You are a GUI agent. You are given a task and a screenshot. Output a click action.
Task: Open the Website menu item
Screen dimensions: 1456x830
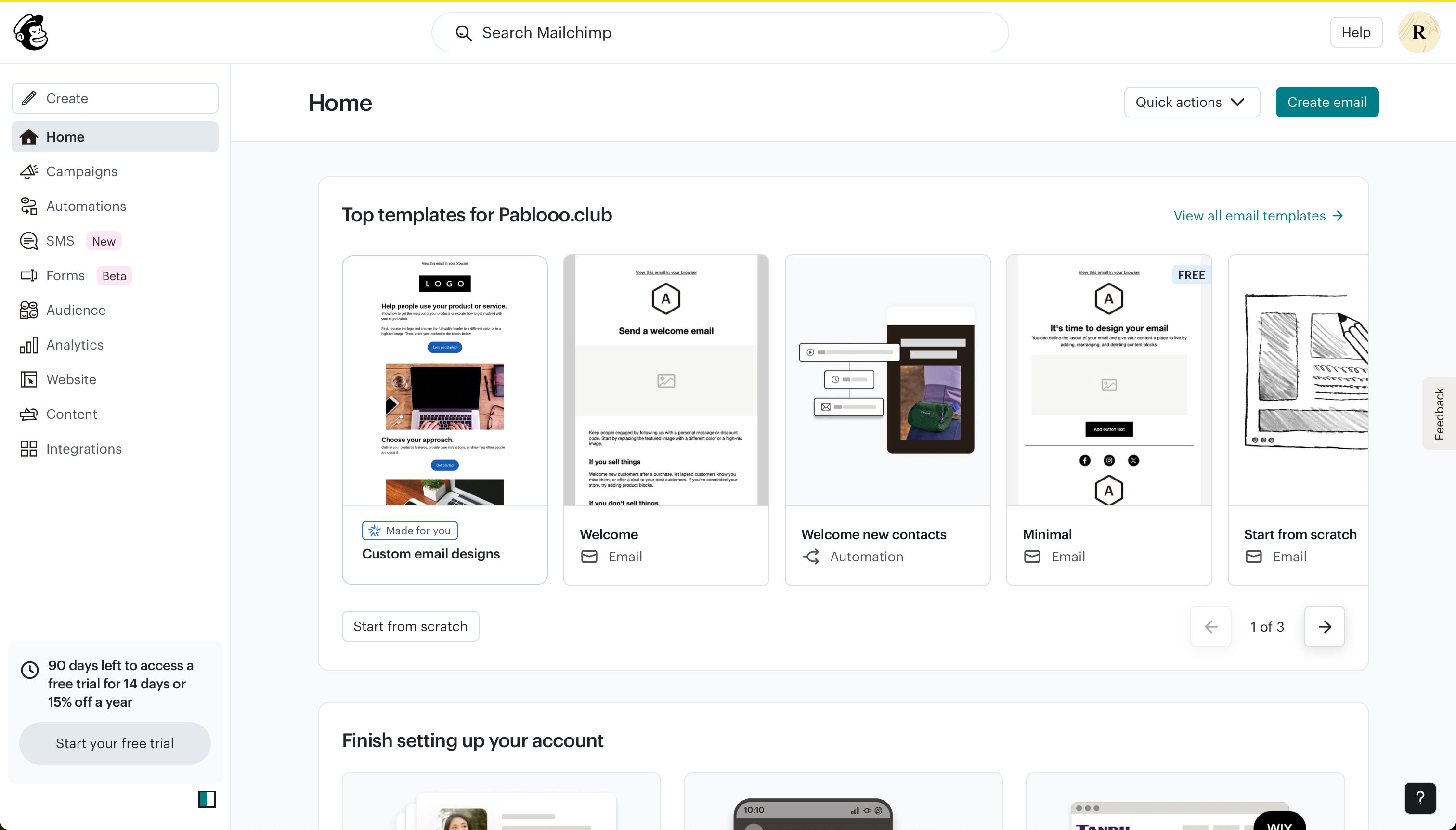pyautogui.click(x=115, y=380)
